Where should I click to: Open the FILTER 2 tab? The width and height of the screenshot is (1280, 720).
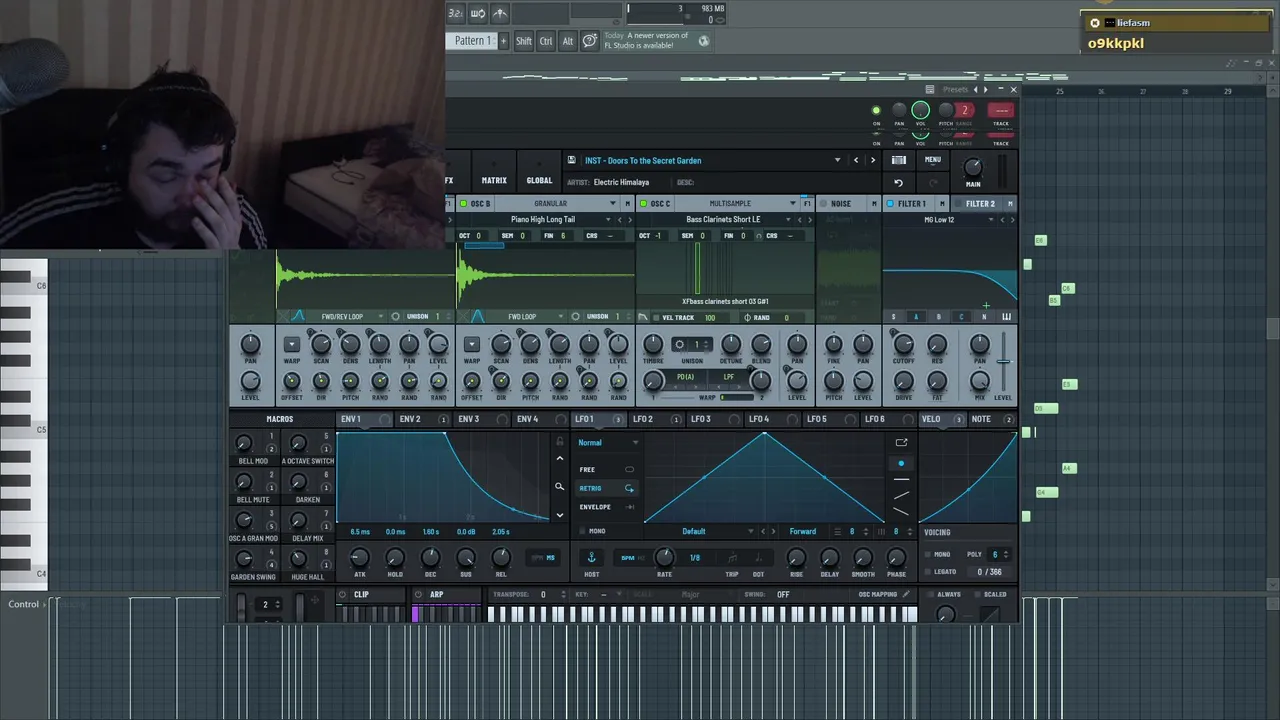tap(980, 204)
